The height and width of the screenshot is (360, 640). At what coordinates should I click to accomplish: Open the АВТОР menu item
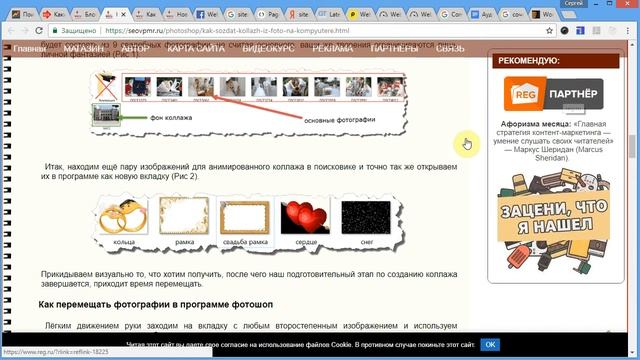(135, 49)
